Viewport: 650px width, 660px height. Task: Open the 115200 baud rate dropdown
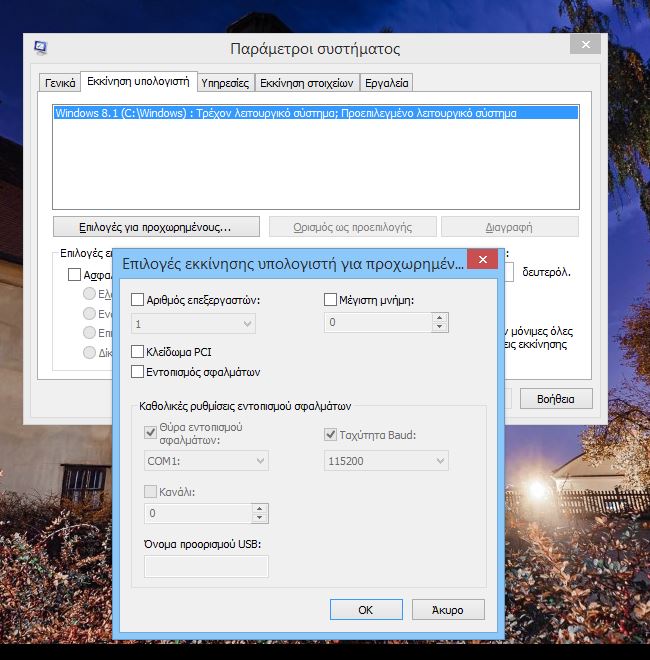386,461
